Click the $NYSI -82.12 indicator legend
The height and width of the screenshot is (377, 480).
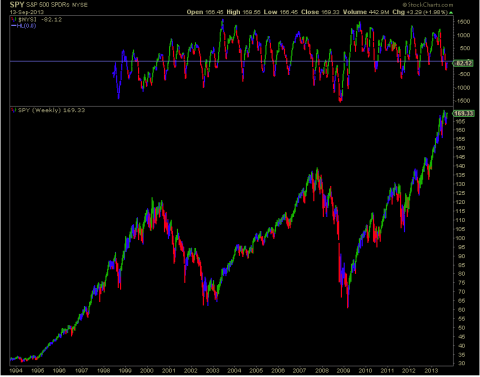37,20
